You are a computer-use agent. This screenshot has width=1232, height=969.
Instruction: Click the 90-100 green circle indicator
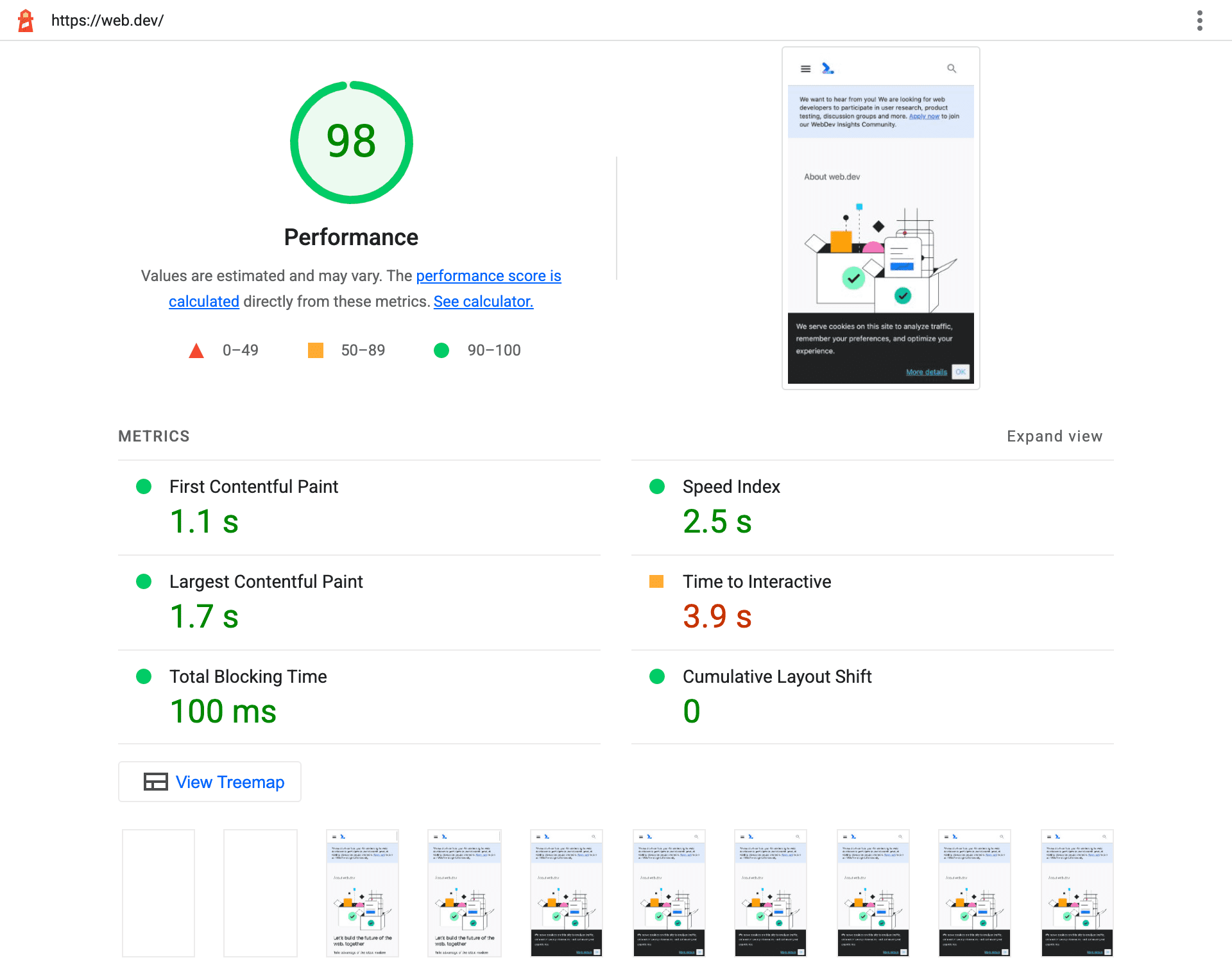pos(443,350)
